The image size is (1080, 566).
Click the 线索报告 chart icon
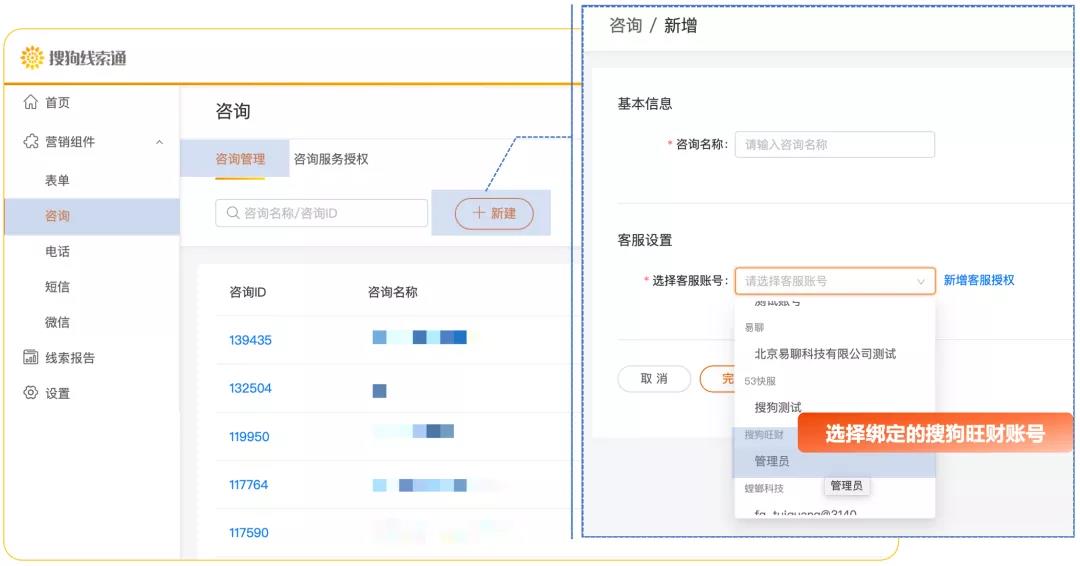coord(30,357)
